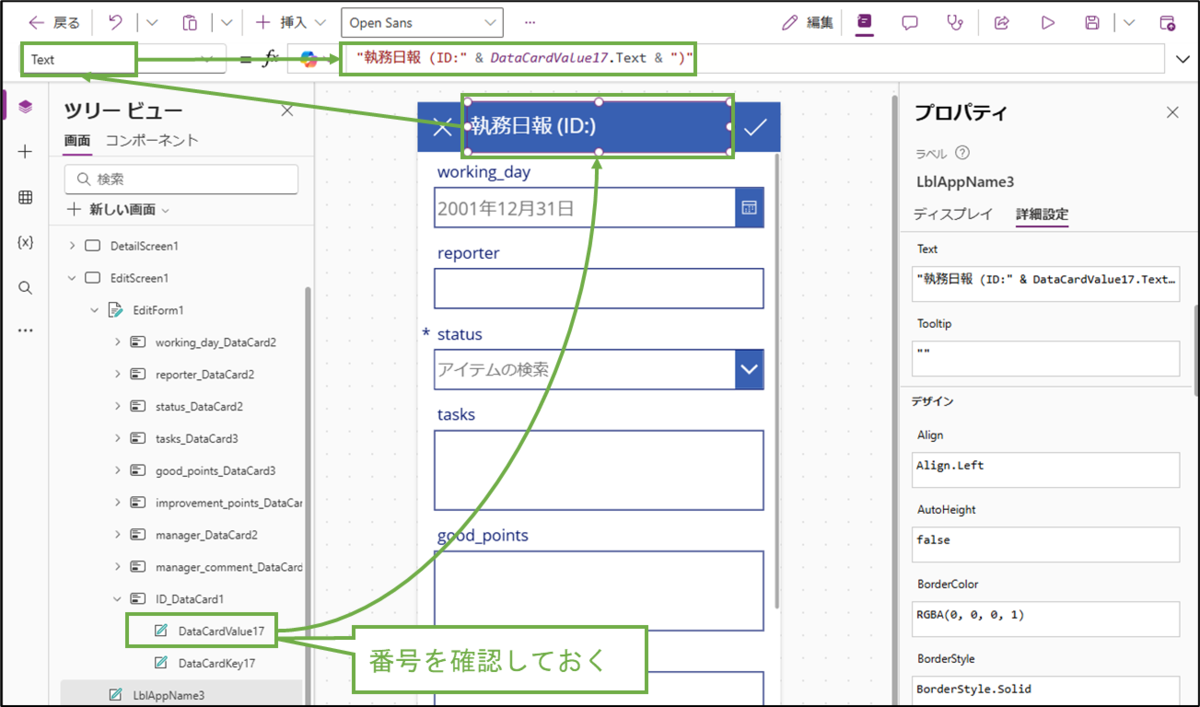1200x707 pixels.
Task: Collapse EditScreen1 in the tree
Action: 72,278
